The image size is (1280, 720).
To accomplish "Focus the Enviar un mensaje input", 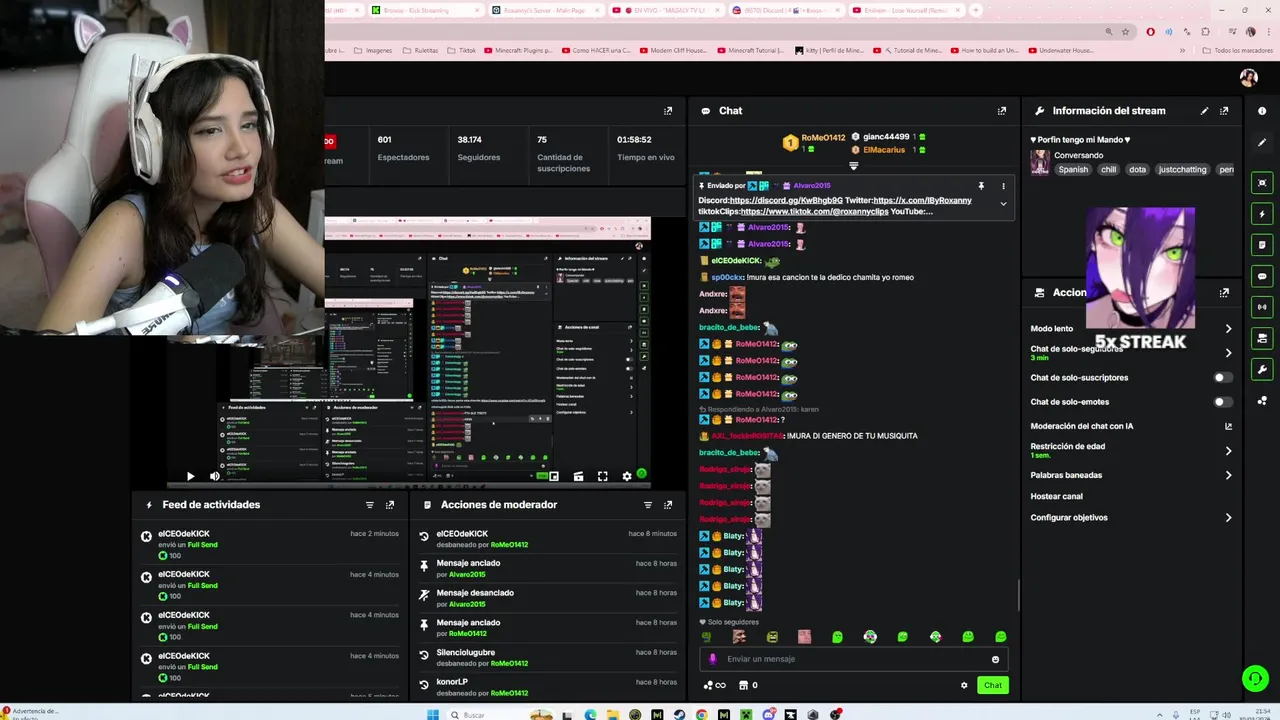I will point(854,659).
